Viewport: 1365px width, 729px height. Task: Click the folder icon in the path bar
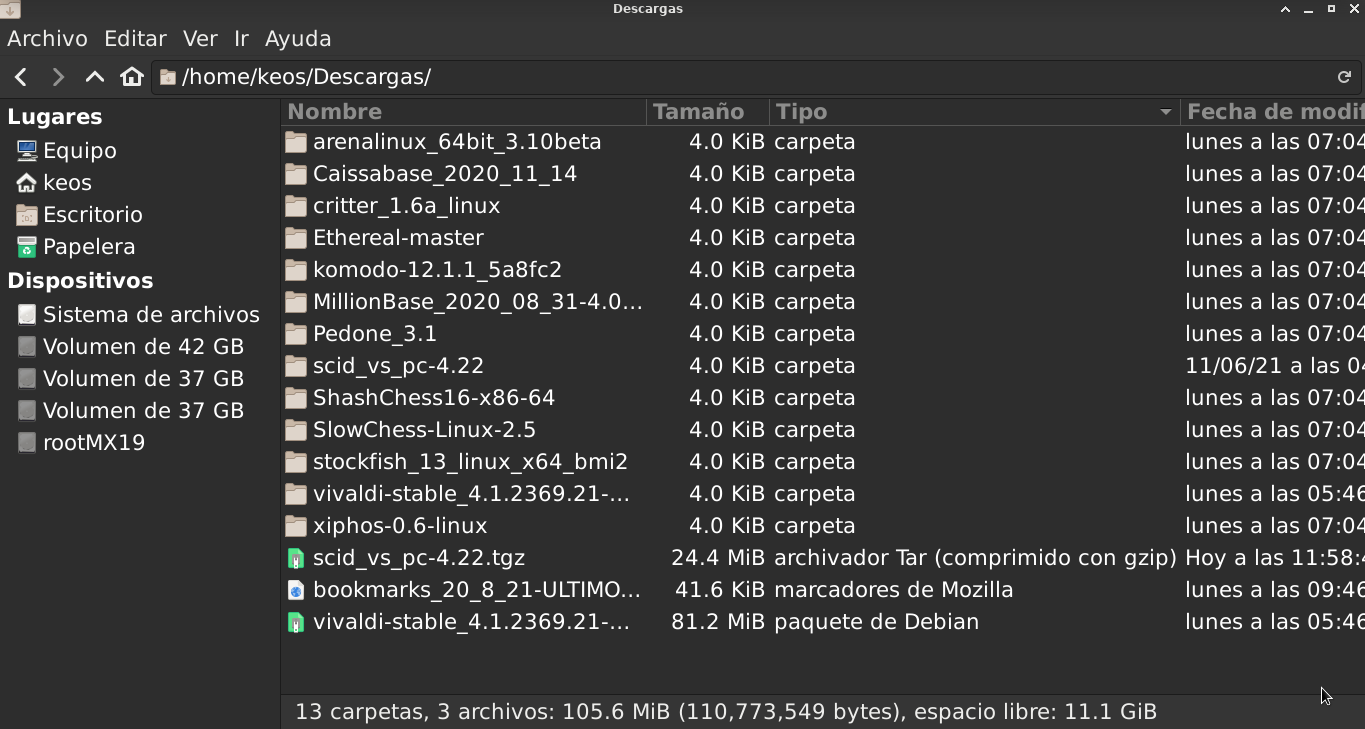coord(168,77)
